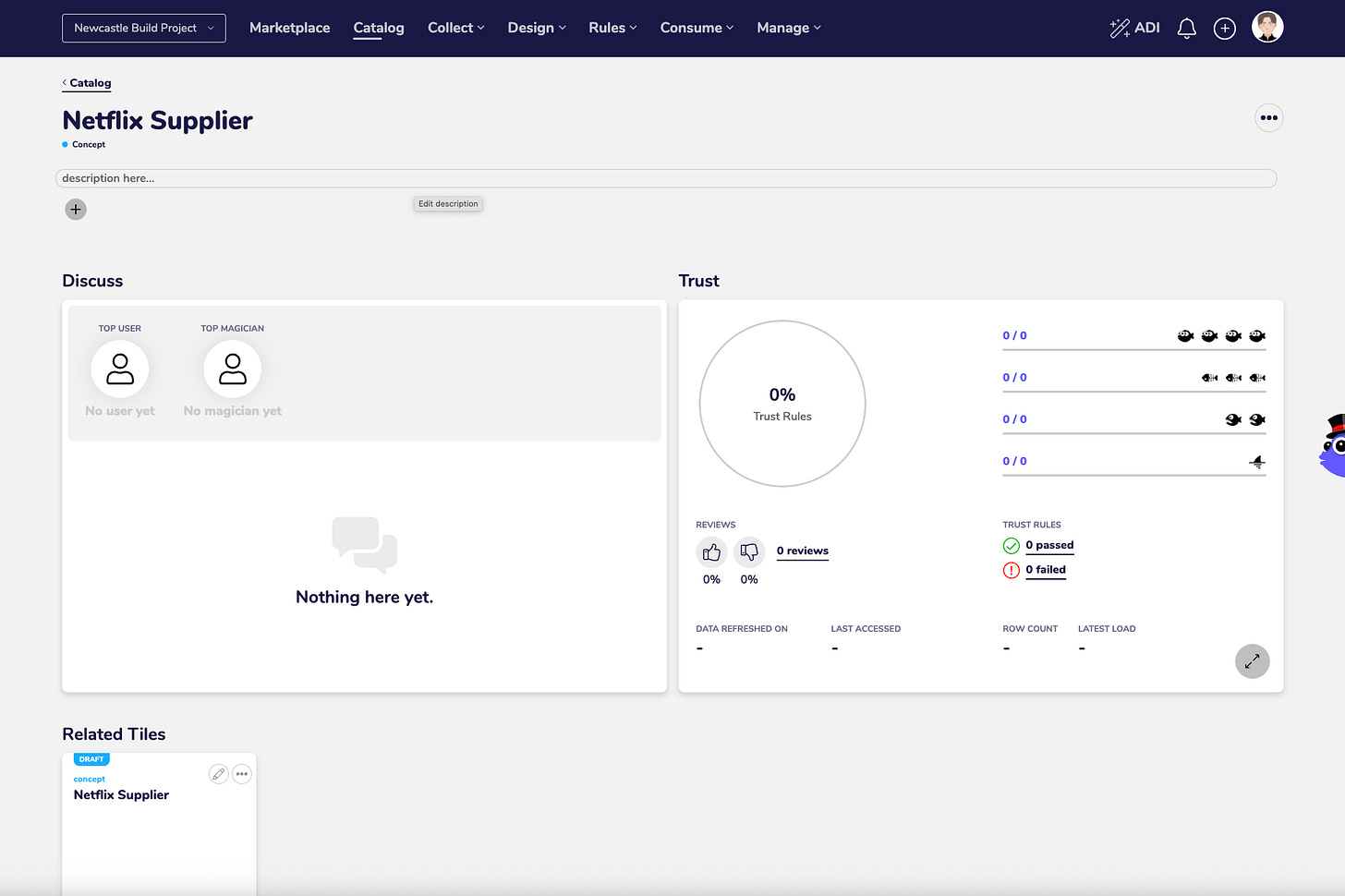The image size is (1345, 896).
Task: Expand the Design menu
Action: [x=537, y=28]
